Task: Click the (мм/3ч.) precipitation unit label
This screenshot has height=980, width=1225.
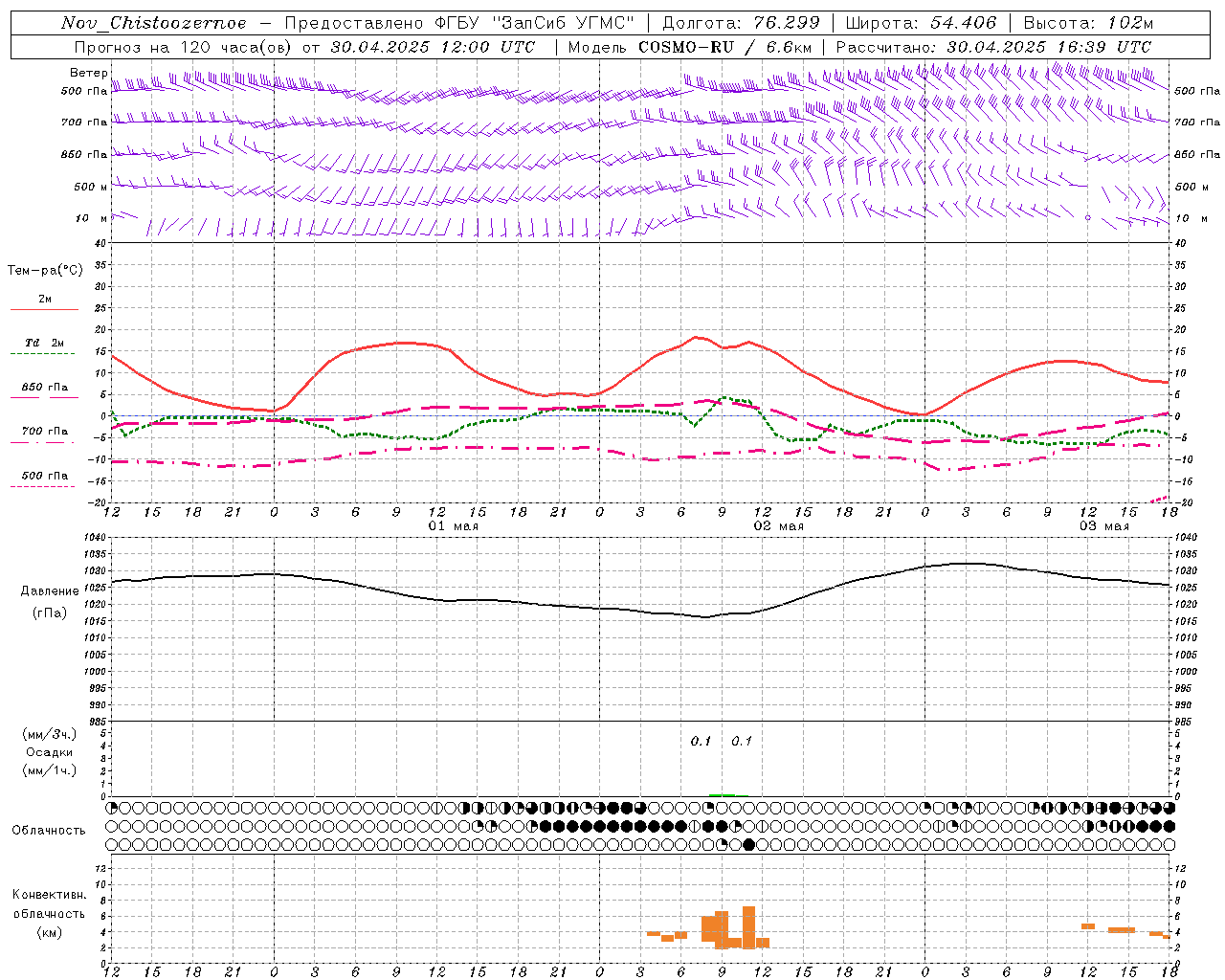Action: click(x=49, y=734)
